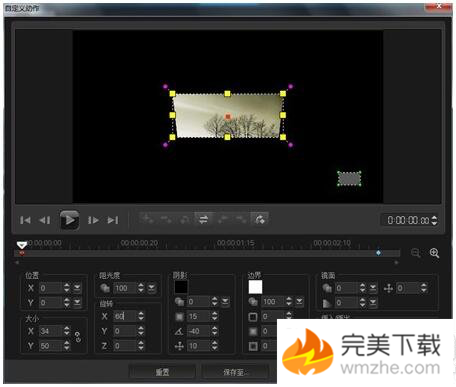Screen dimensions: 456x387
Task: Click the Rotation Z value field
Action: click(125, 346)
